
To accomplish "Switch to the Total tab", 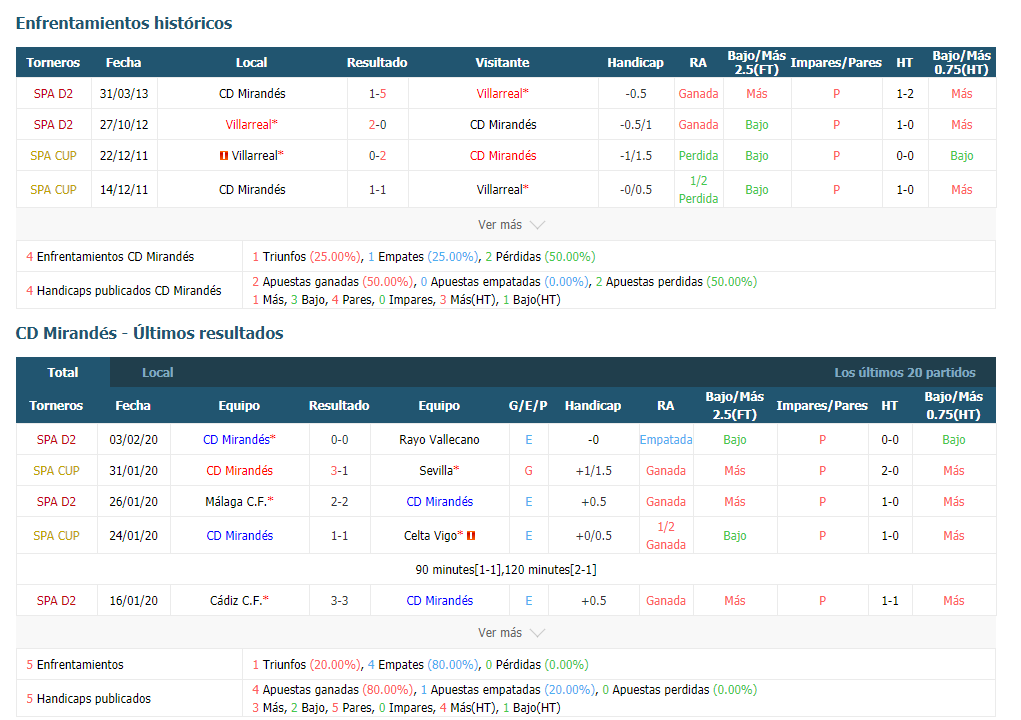I will 63,372.
